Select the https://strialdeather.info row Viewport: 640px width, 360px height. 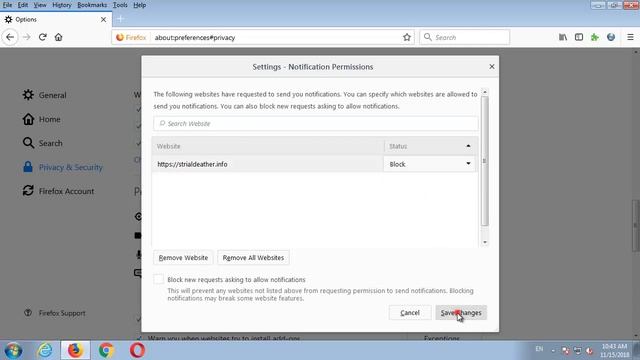(268, 164)
